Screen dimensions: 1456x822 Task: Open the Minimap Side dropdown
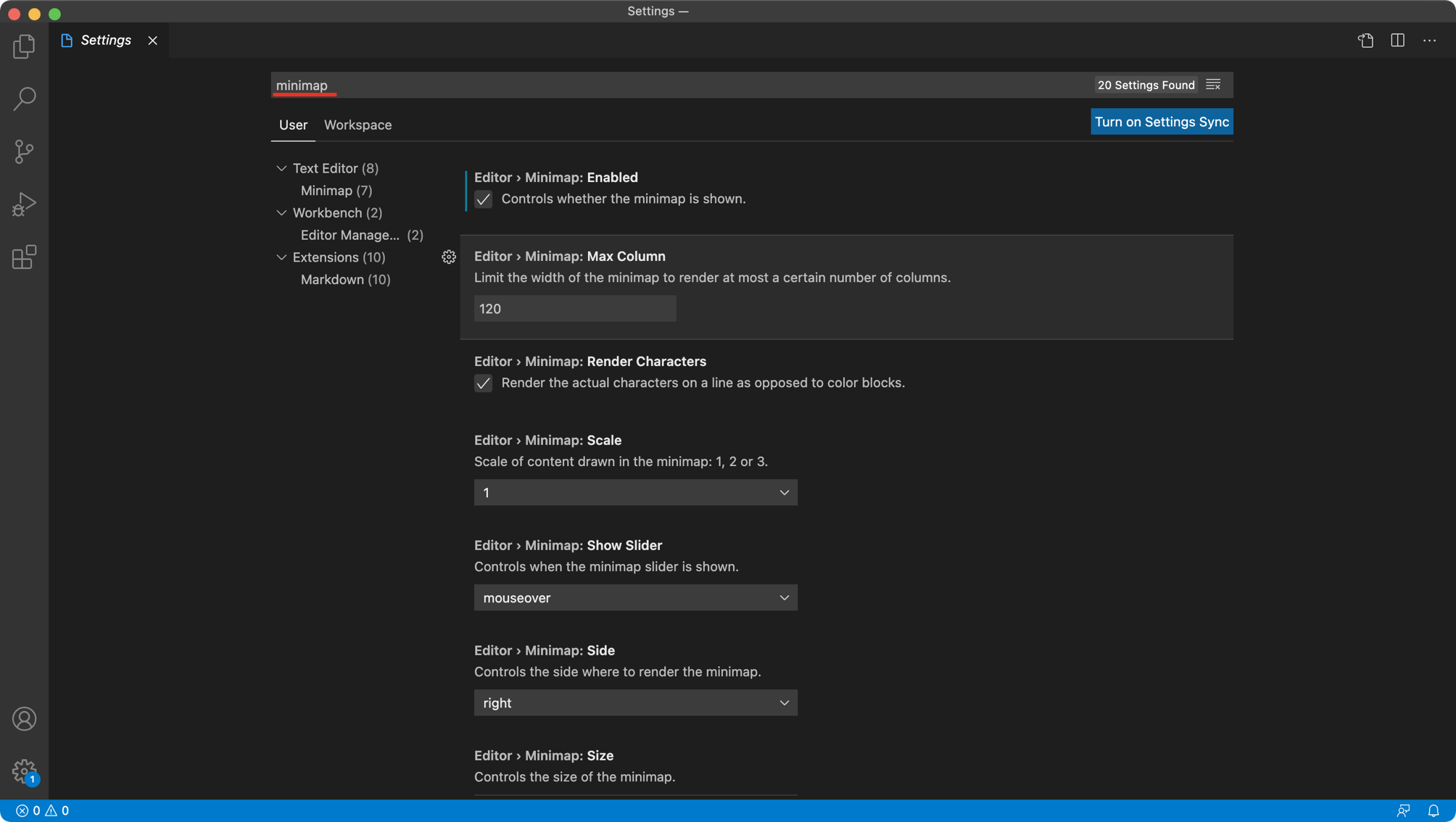tap(635, 702)
